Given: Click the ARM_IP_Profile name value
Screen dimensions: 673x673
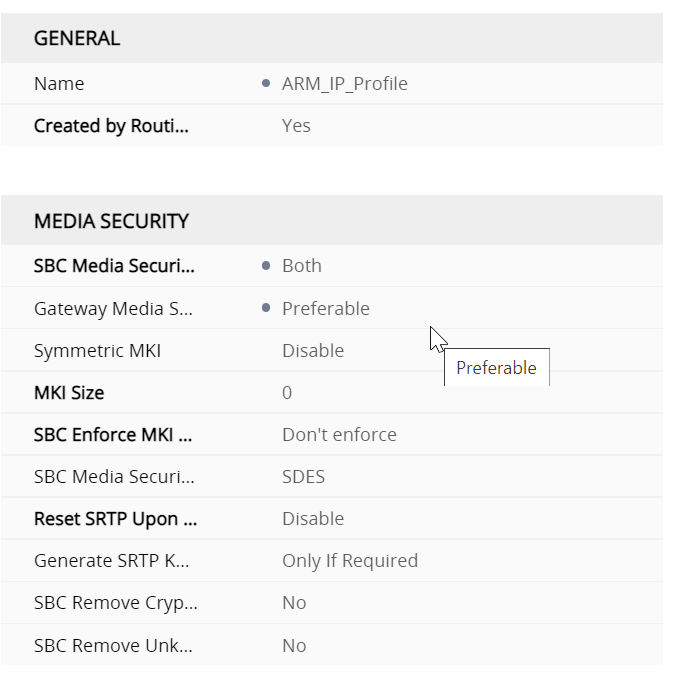Looking at the screenshot, I should [344, 84].
